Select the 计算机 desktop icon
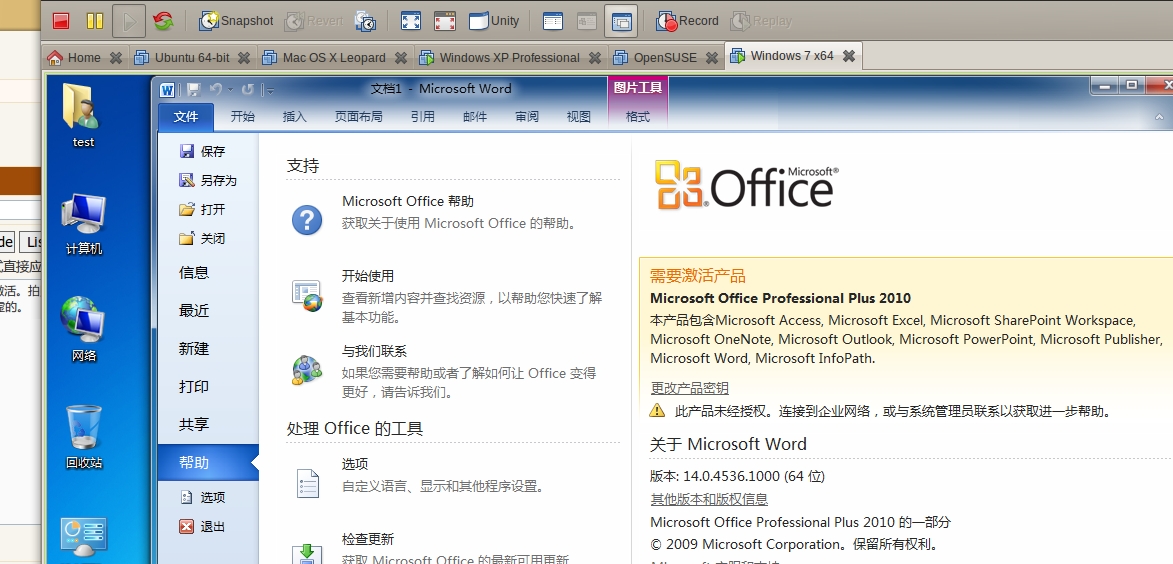 pos(83,224)
